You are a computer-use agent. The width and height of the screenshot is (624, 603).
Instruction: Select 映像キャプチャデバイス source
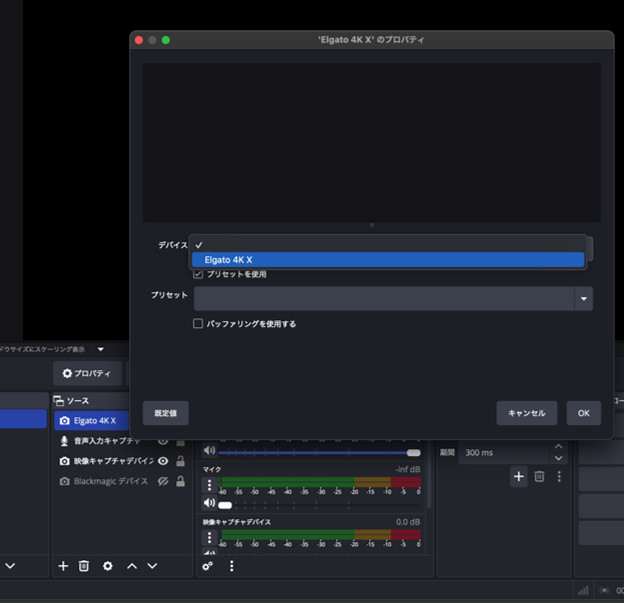113,461
